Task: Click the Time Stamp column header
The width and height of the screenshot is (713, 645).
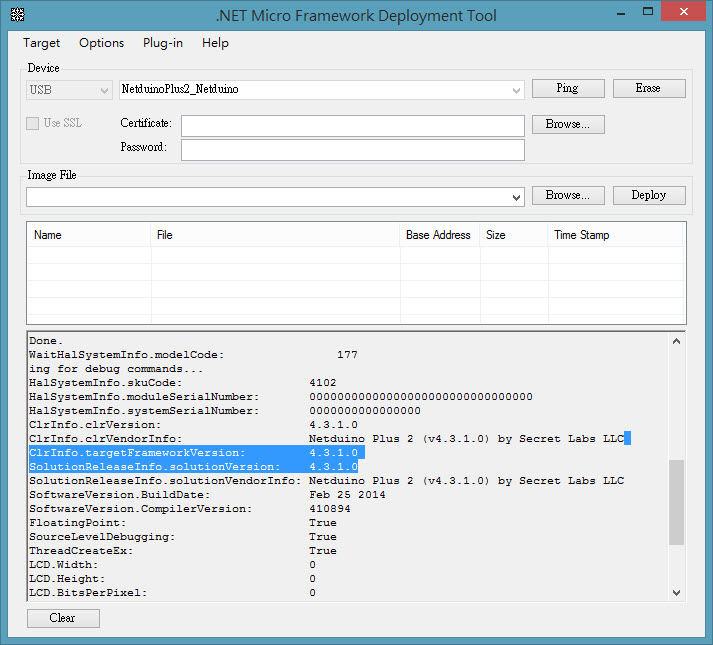Action: point(616,235)
